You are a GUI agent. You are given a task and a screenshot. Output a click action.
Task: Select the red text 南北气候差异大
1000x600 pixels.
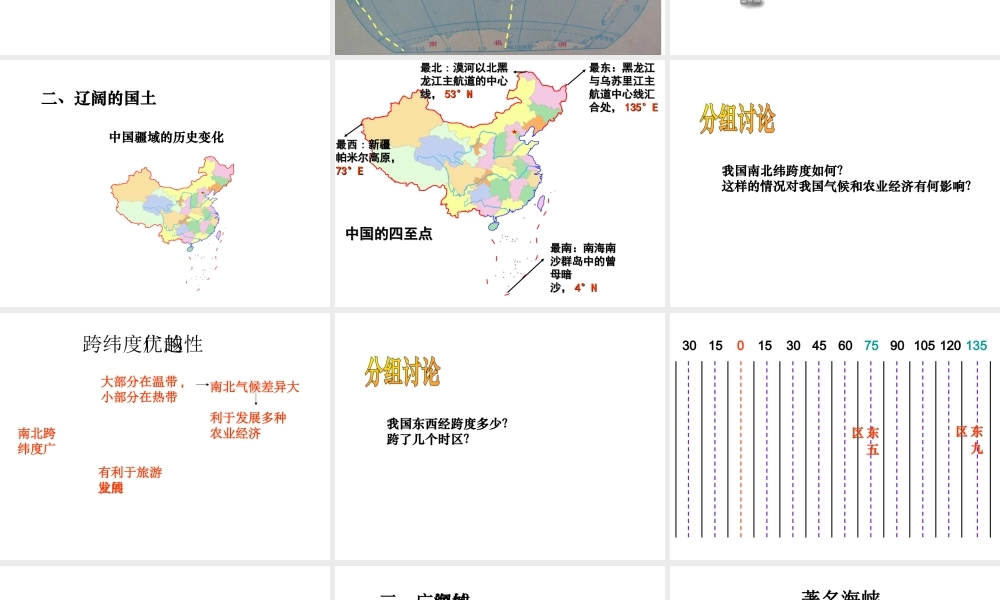pyautogui.click(x=254, y=387)
